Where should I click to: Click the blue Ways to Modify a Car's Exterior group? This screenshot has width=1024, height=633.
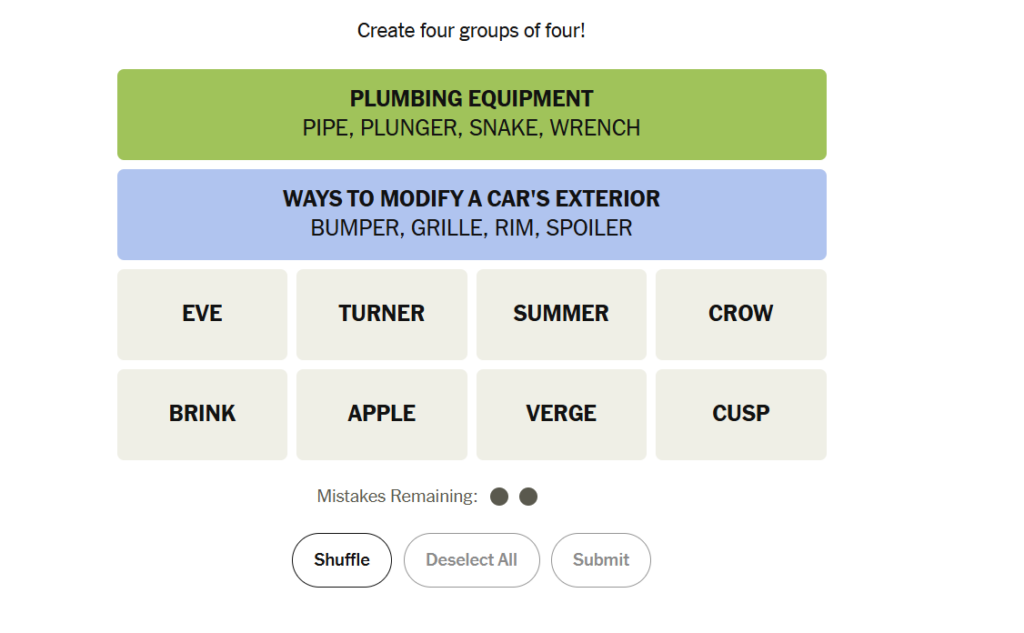click(x=472, y=214)
